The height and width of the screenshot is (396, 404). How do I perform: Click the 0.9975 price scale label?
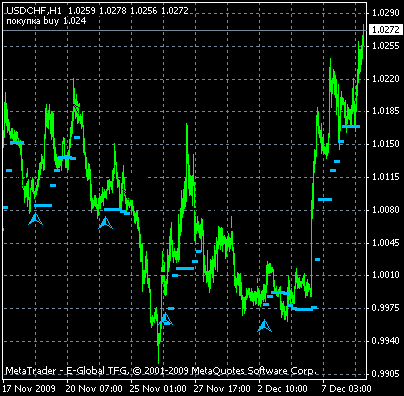pyautogui.click(x=386, y=308)
